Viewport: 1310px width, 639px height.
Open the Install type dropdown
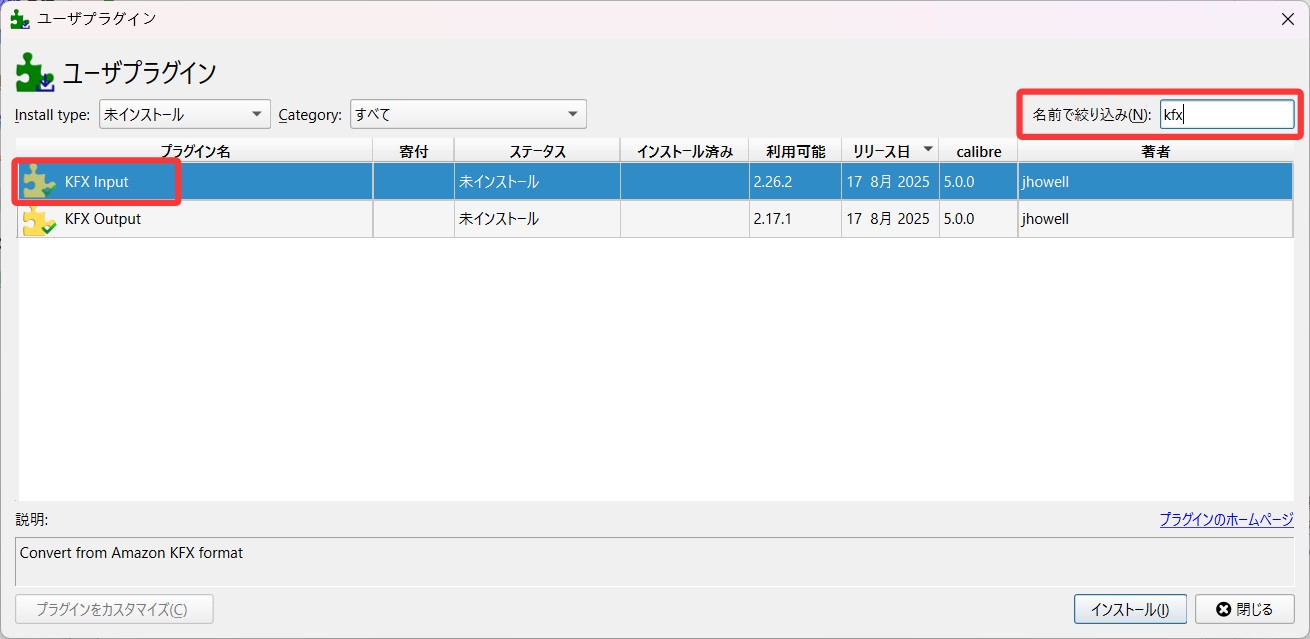[184, 114]
